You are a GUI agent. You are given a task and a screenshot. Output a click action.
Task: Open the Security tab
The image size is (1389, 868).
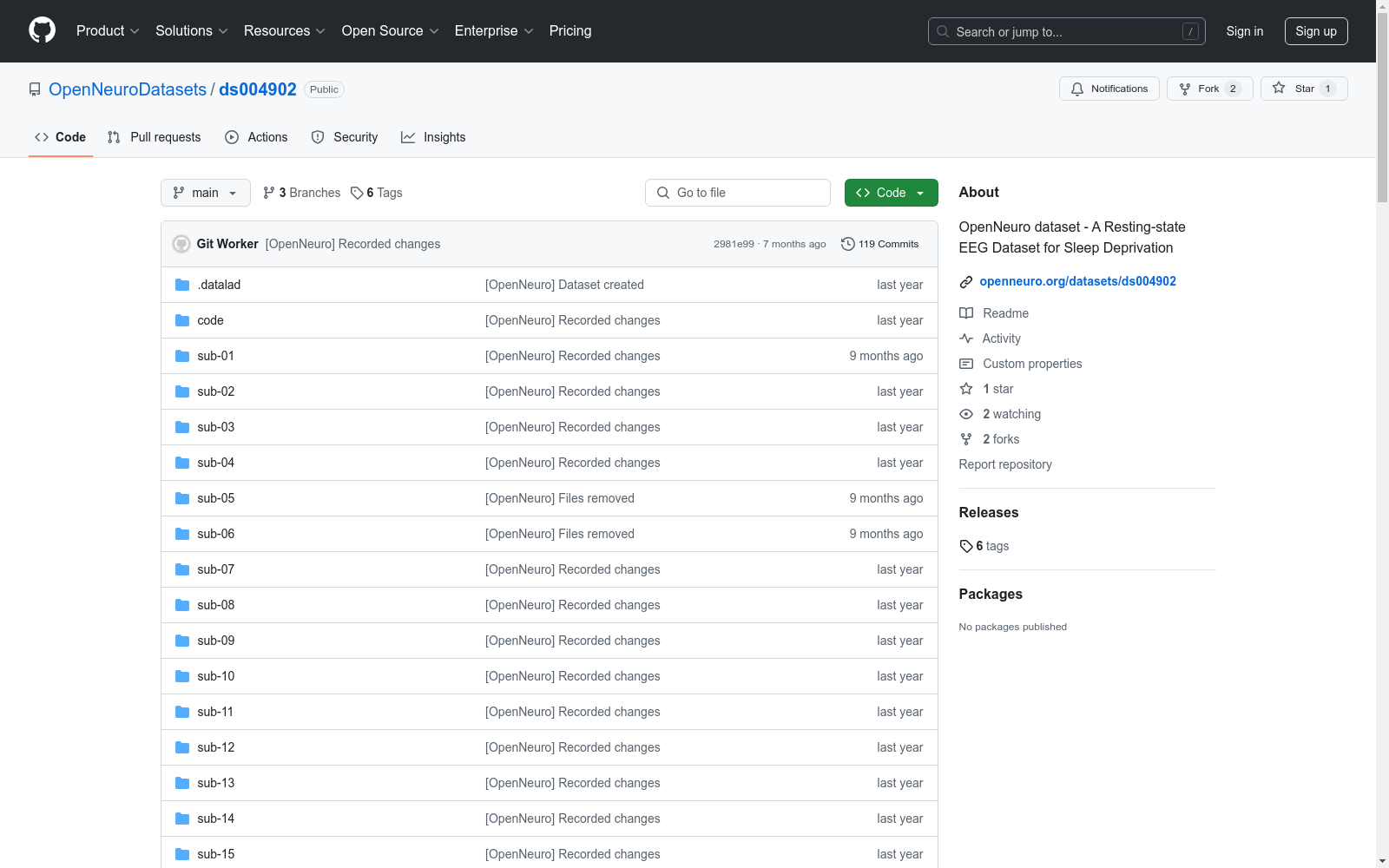(x=345, y=137)
